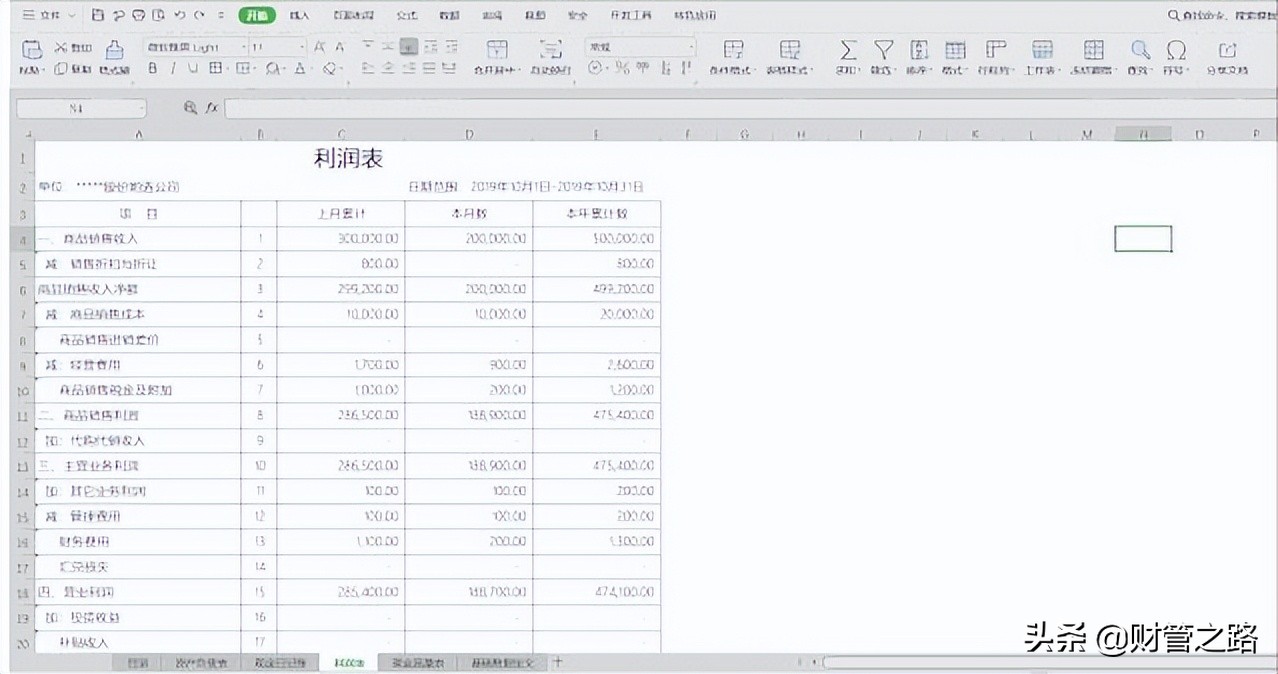
Task: Click the Rows and Columns icon
Action: [x=995, y=50]
